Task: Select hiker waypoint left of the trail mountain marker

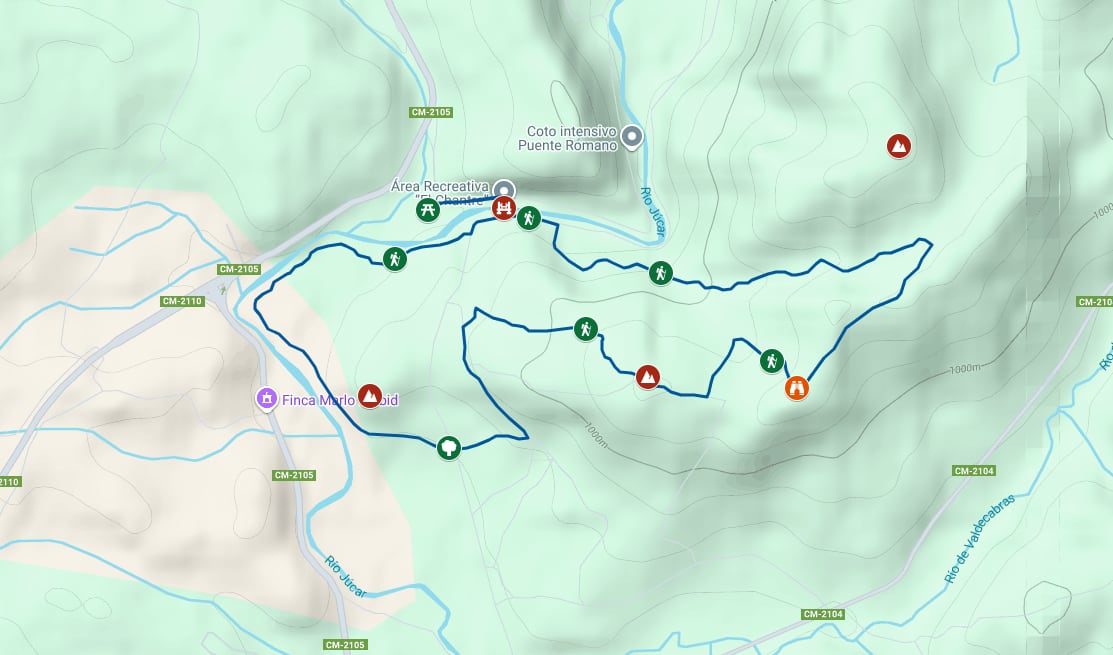Action: [x=586, y=329]
